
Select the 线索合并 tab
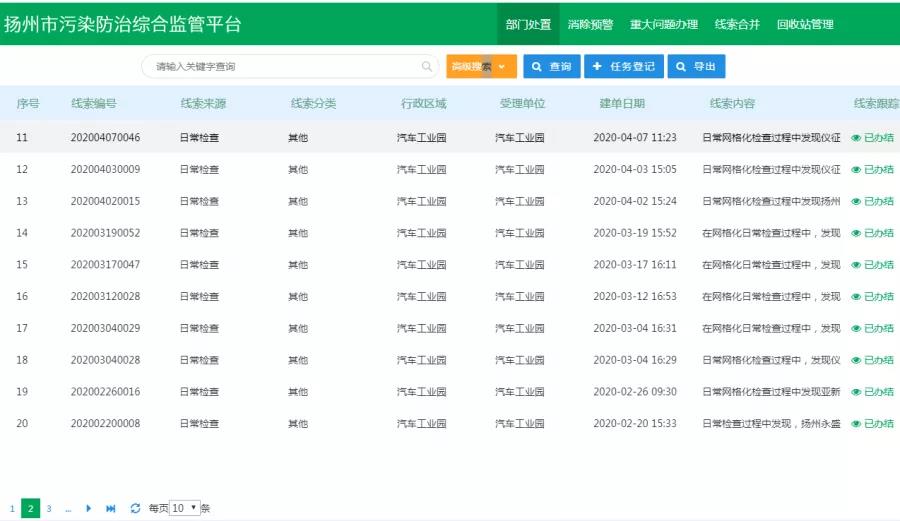tap(737, 24)
